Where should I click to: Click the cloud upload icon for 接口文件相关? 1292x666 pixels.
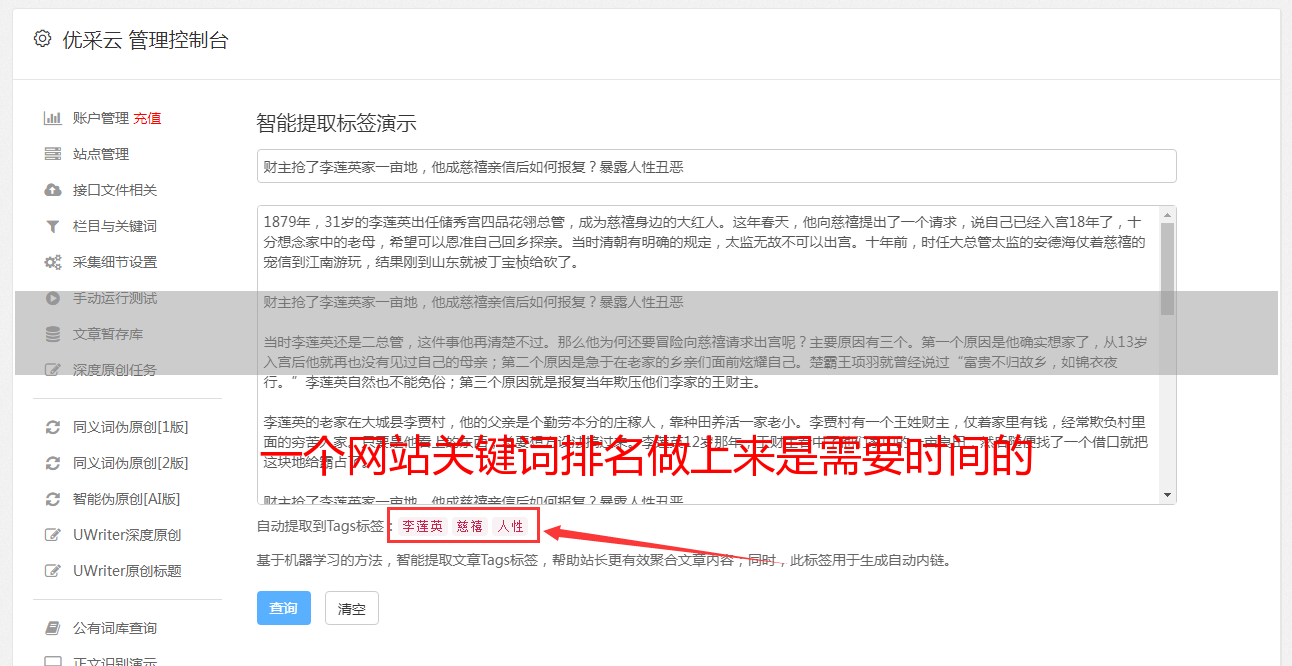click(53, 190)
